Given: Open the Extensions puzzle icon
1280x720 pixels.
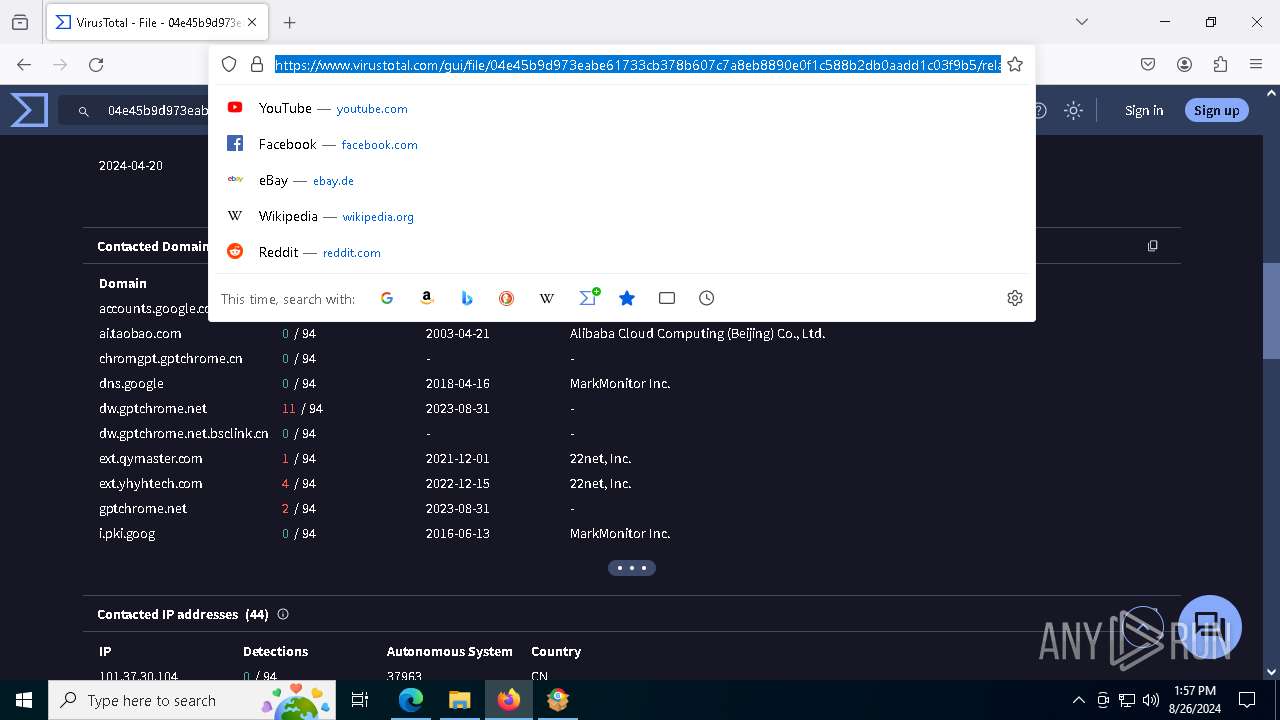Looking at the screenshot, I should pos(1220,64).
